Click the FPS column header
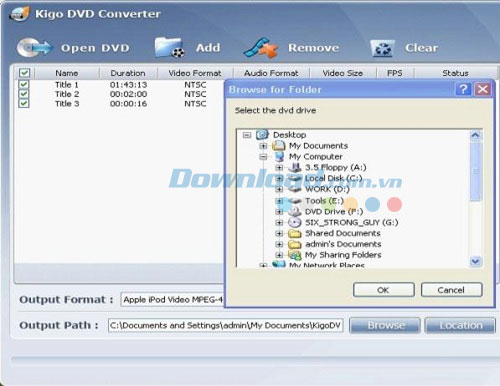 coord(395,73)
